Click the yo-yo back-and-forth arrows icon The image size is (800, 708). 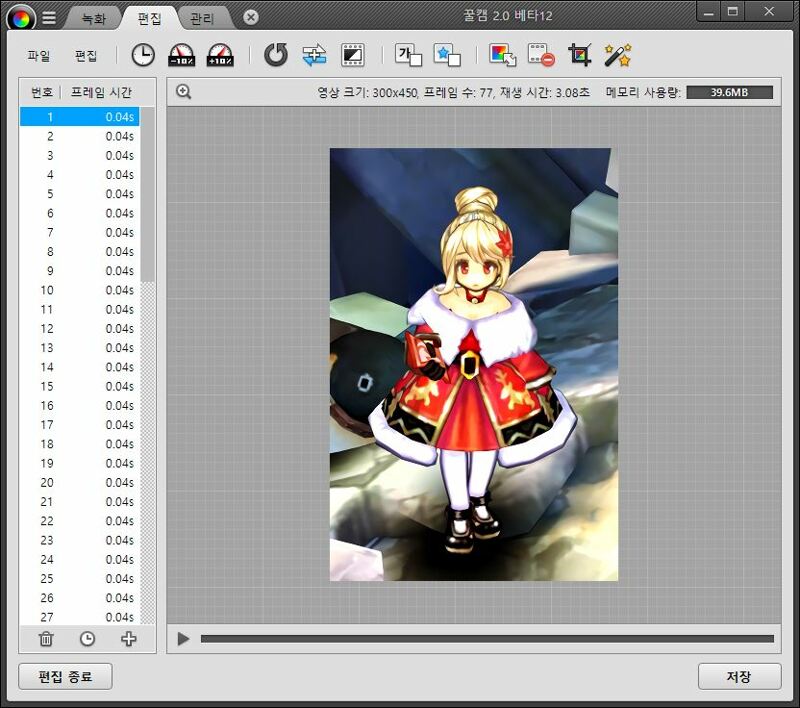[x=314, y=55]
